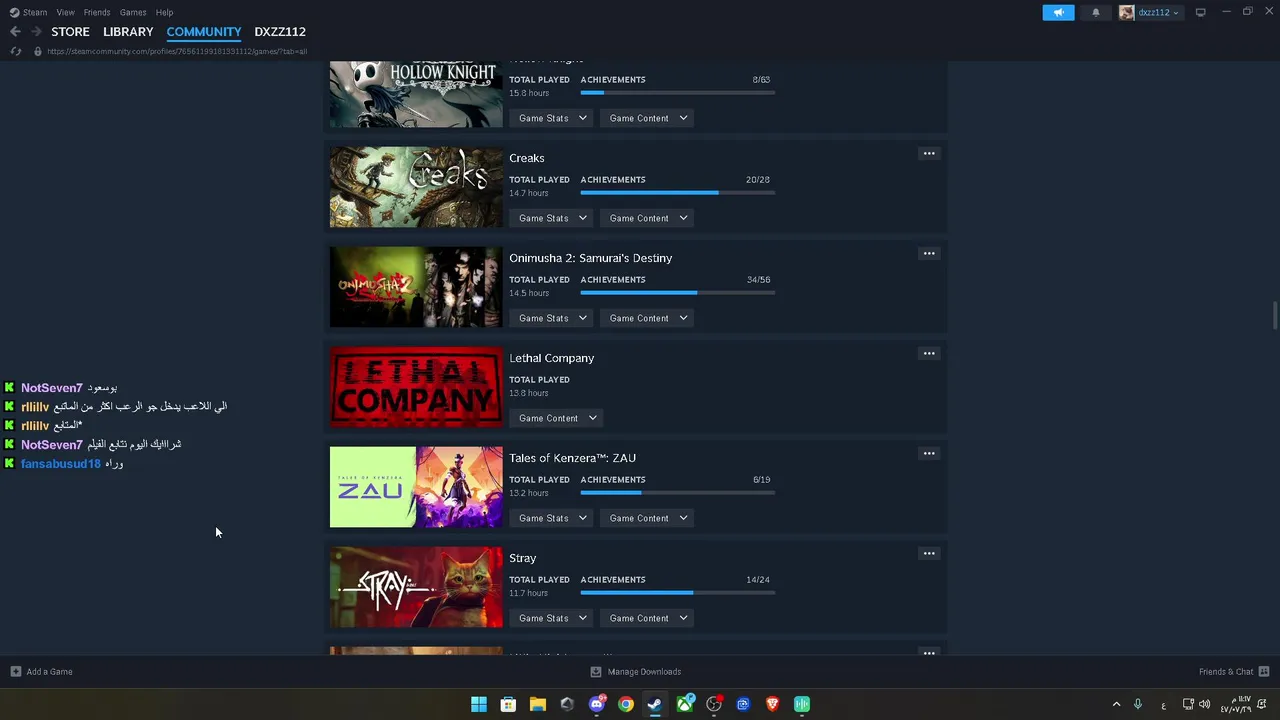The width and height of the screenshot is (1280, 720).
Task: Expand Game Stats dropdown for Onimusha 2
Action: pos(553,318)
